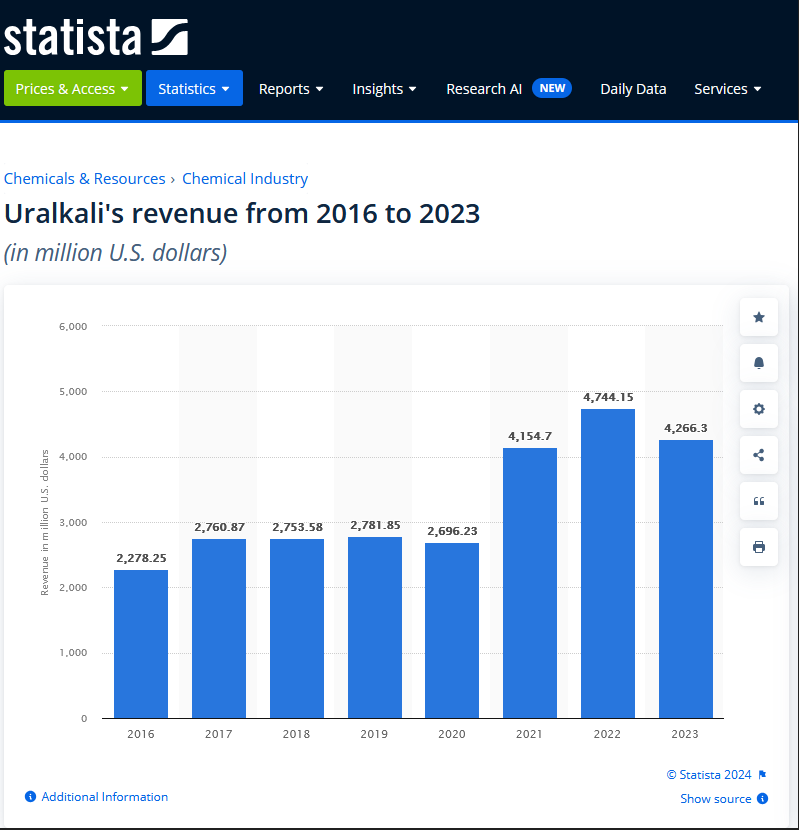Screen dimensions: 799x830
Task: Click the NEW badge
Action: (x=552, y=88)
